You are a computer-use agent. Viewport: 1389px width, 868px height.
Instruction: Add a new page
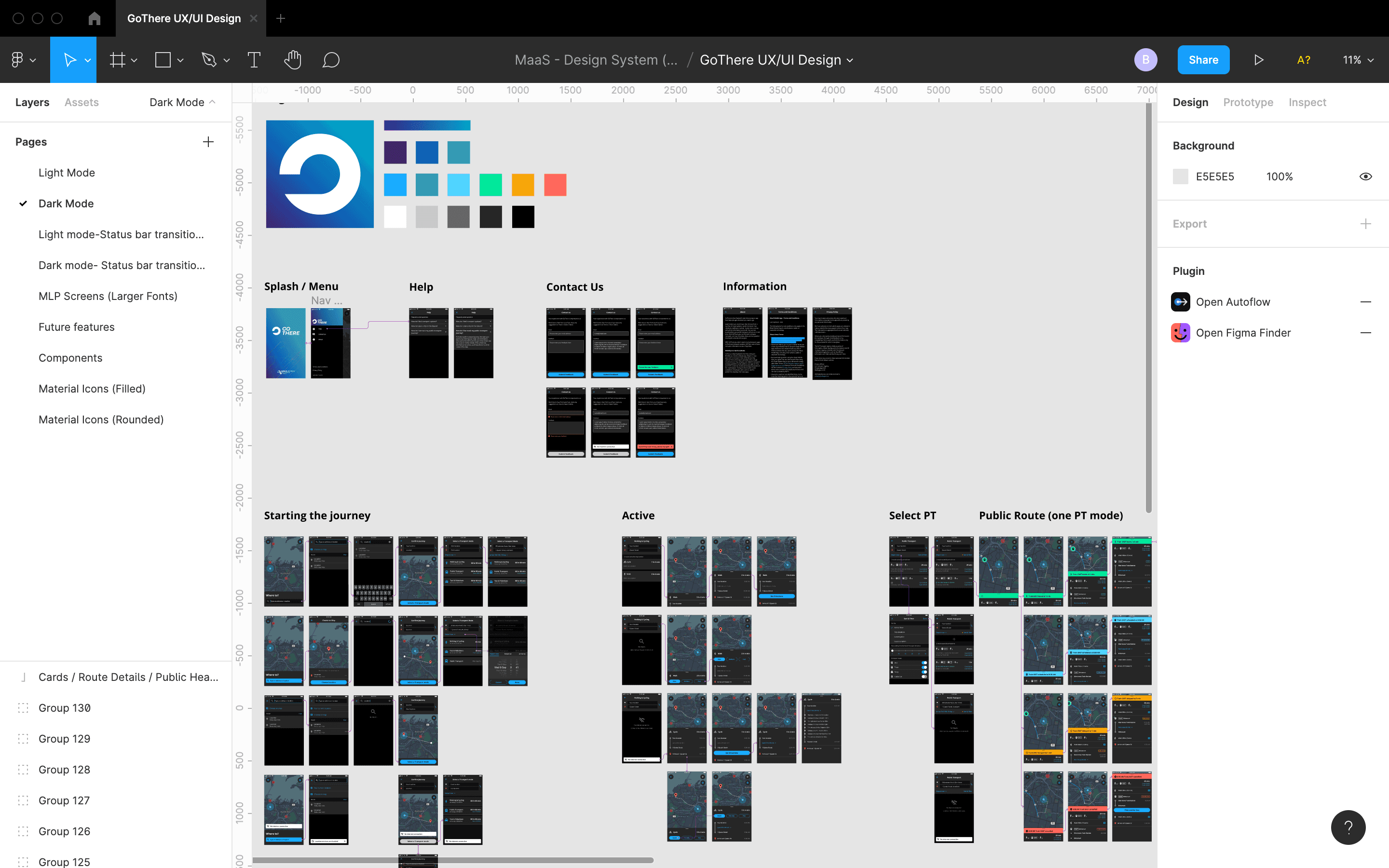point(208,142)
